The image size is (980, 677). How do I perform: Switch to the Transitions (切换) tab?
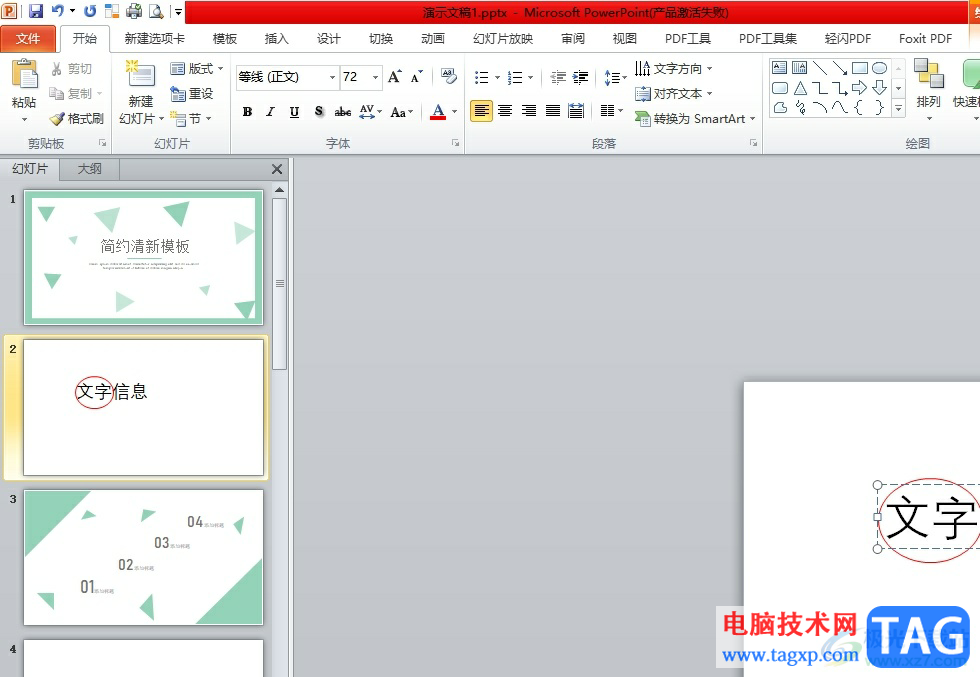[x=381, y=39]
